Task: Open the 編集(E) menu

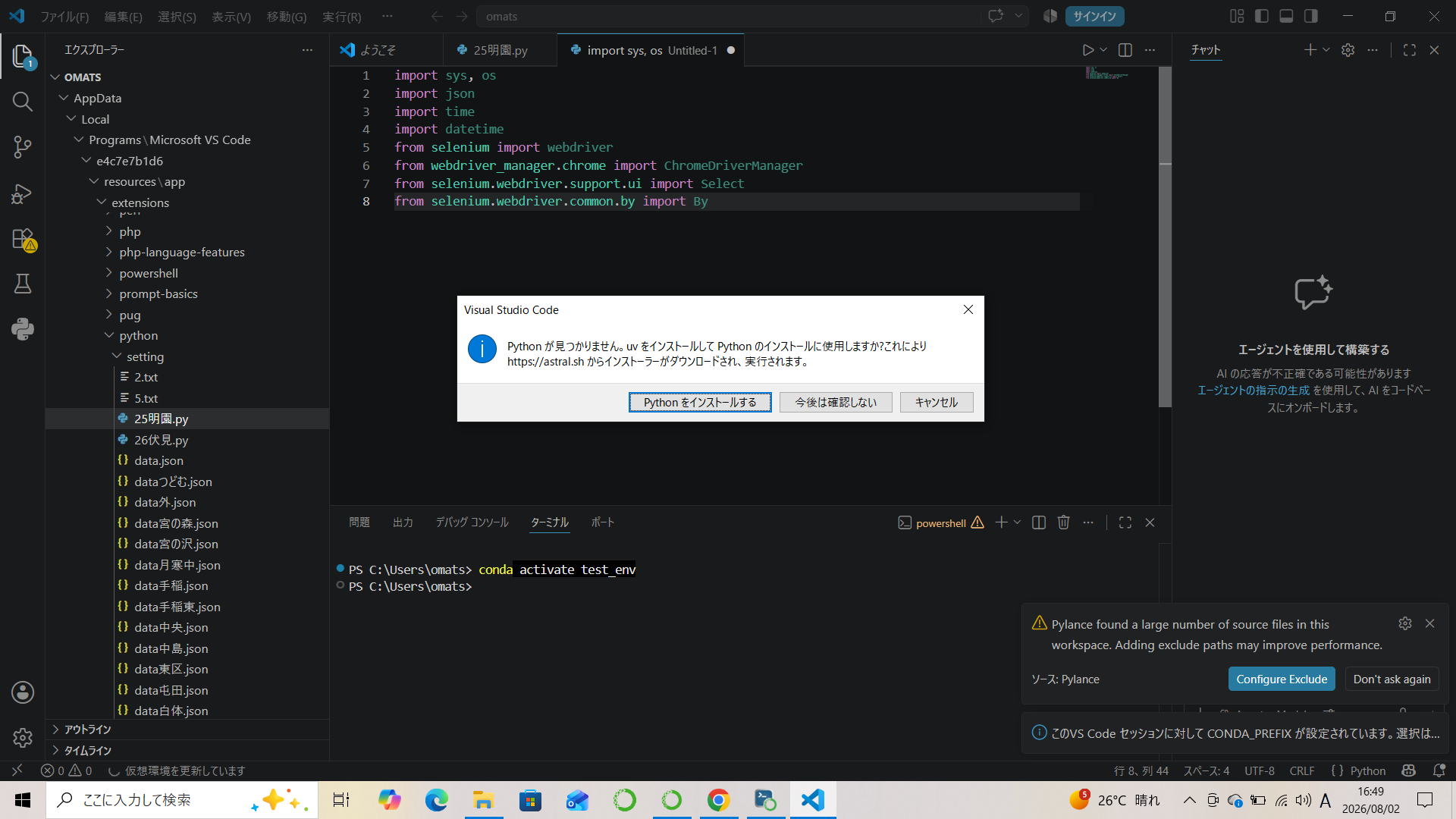Action: (x=123, y=16)
